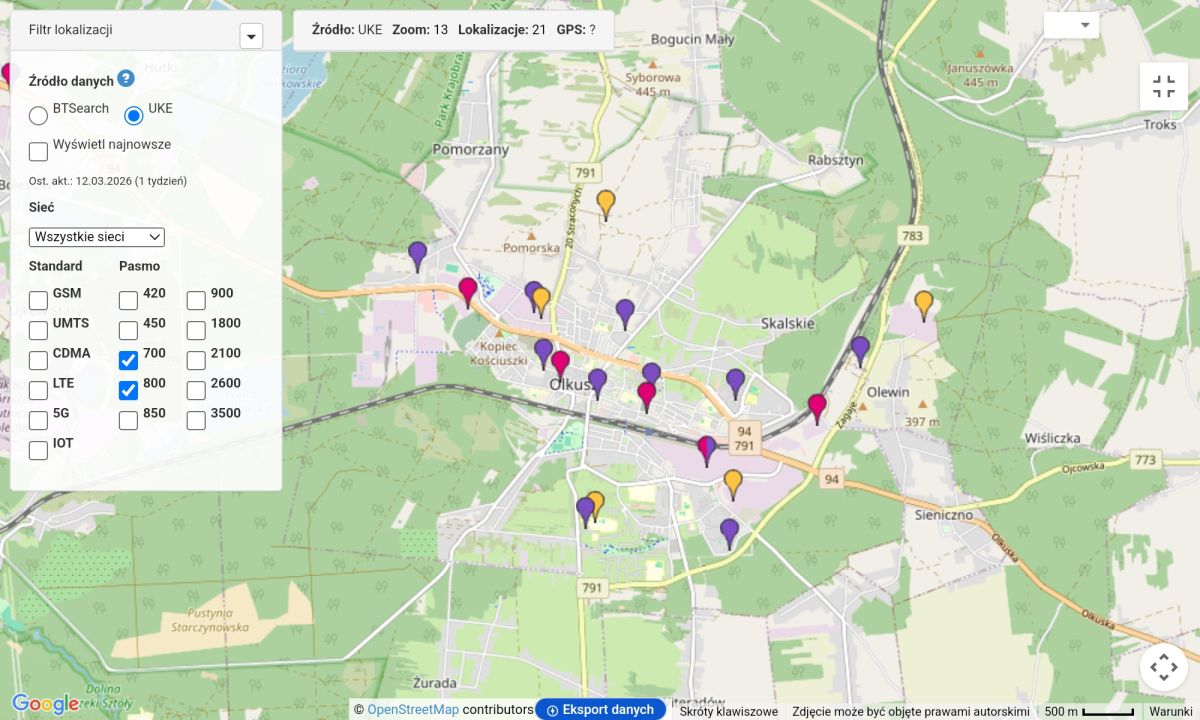Click the magenta marker east of Olkusz label
Image resolution: width=1200 pixels, height=720 pixels.
click(647, 395)
